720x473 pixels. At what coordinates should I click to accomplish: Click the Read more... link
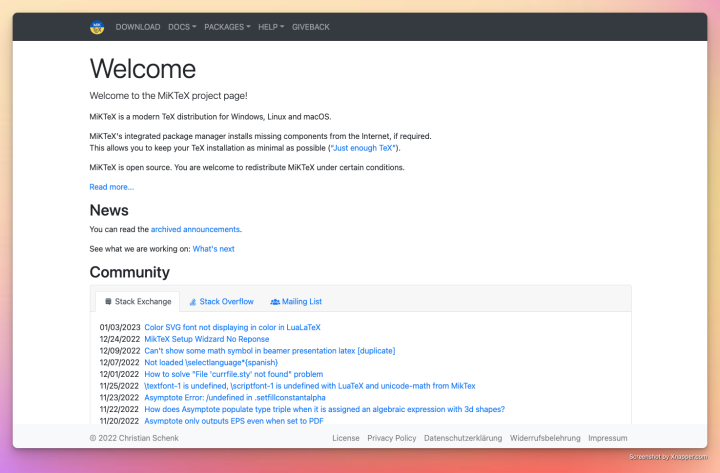point(112,187)
